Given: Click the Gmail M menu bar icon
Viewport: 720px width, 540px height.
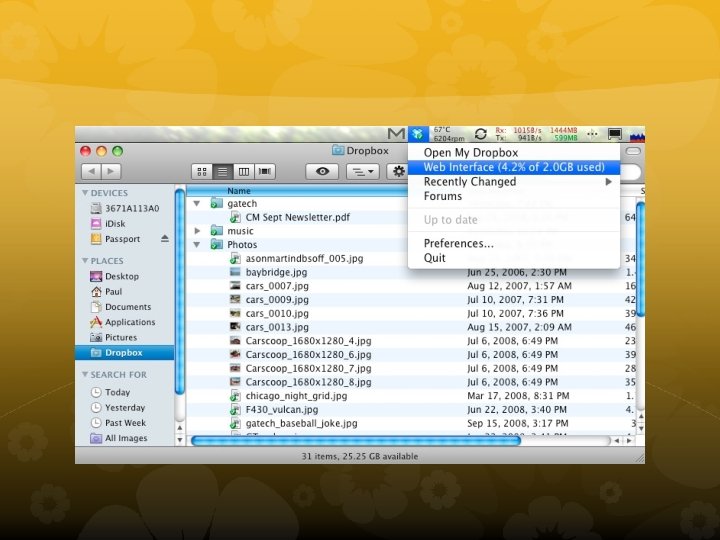Looking at the screenshot, I should point(396,134).
